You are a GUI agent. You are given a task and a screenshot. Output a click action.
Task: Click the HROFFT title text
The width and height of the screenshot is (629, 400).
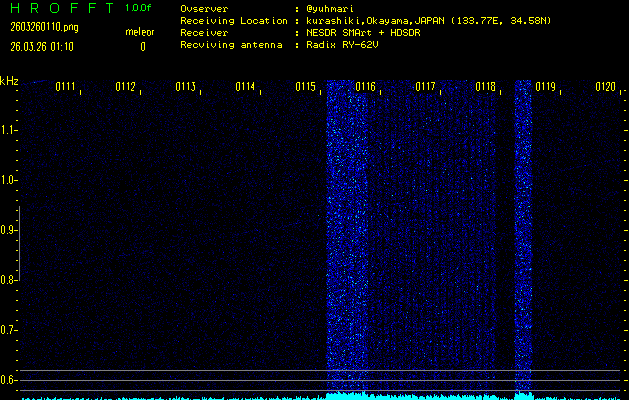click(62, 8)
